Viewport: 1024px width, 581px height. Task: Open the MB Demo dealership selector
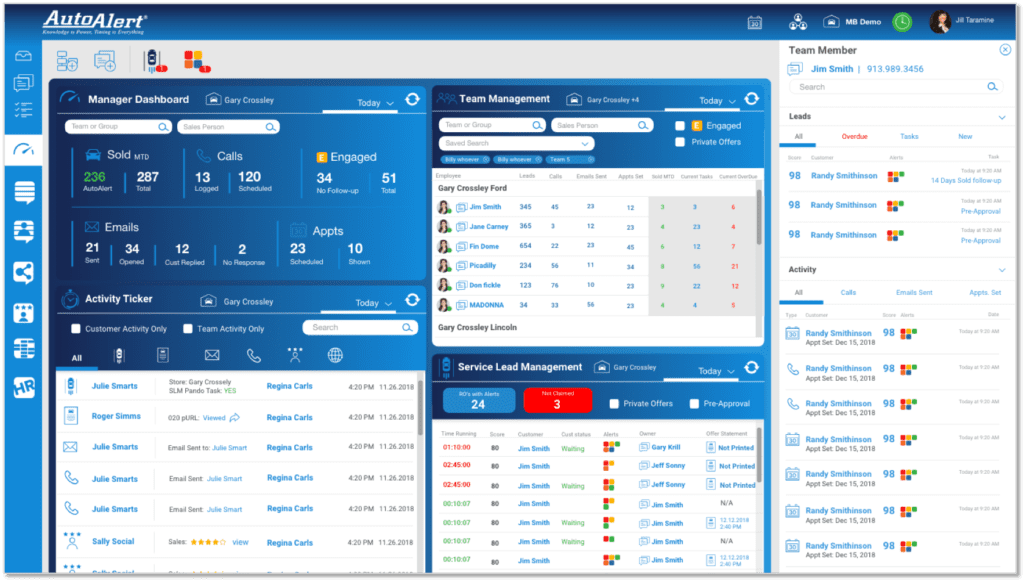[x=852, y=22]
